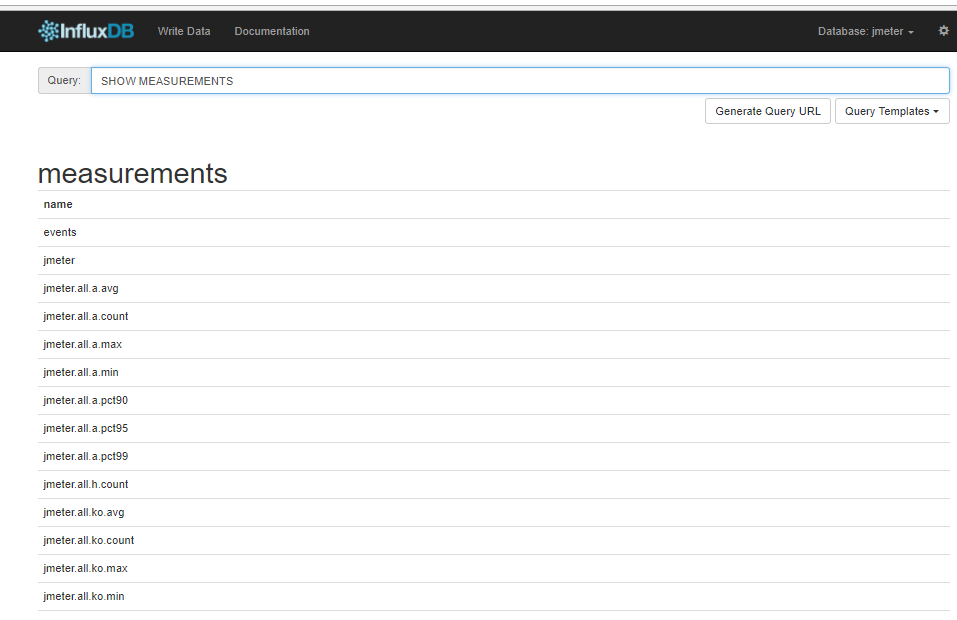957x620 pixels.
Task: Select the jmeter.all.a.min row
Action: pos(494,373)
